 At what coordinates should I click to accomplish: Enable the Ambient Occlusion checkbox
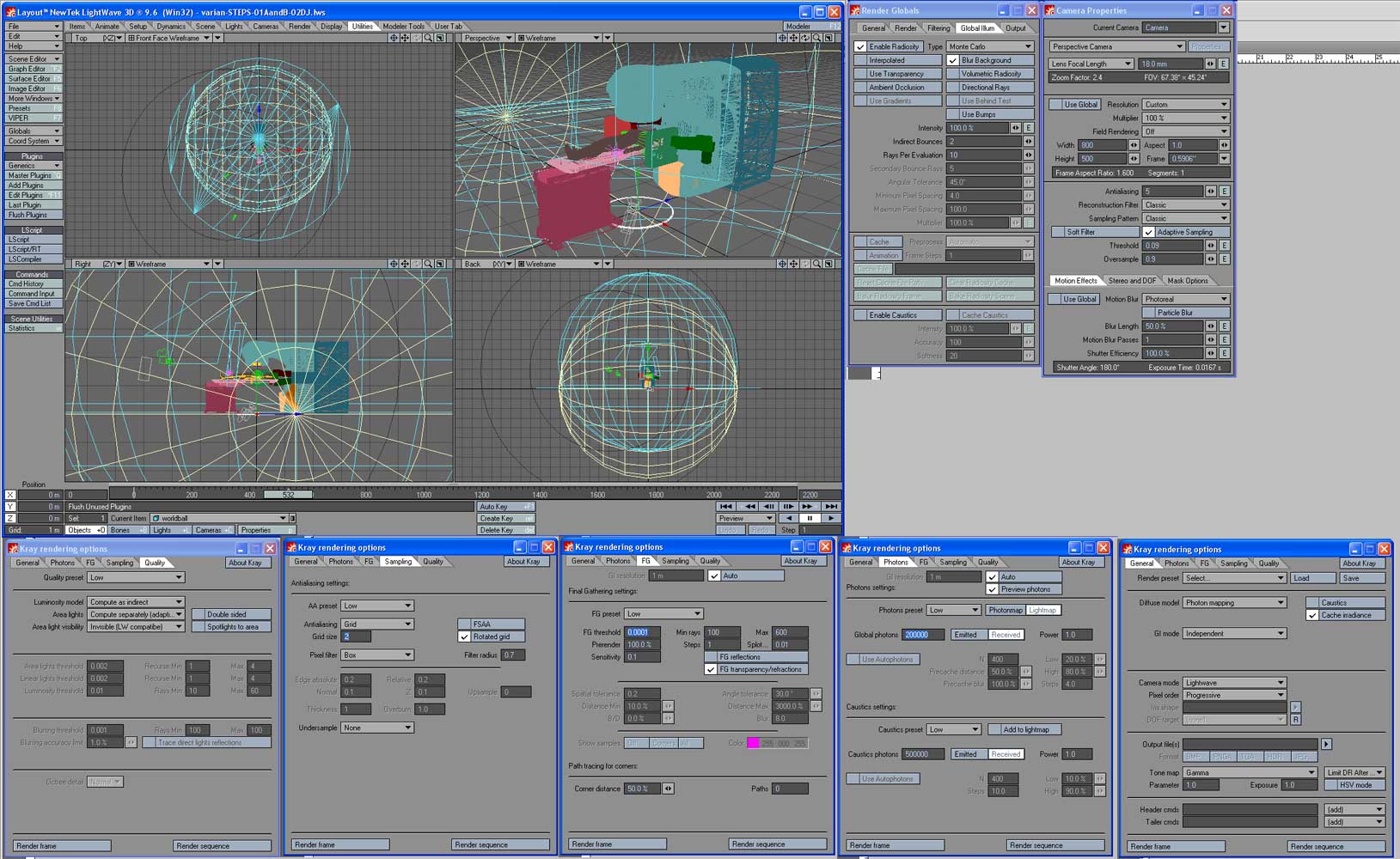click(x=860, y=88)
